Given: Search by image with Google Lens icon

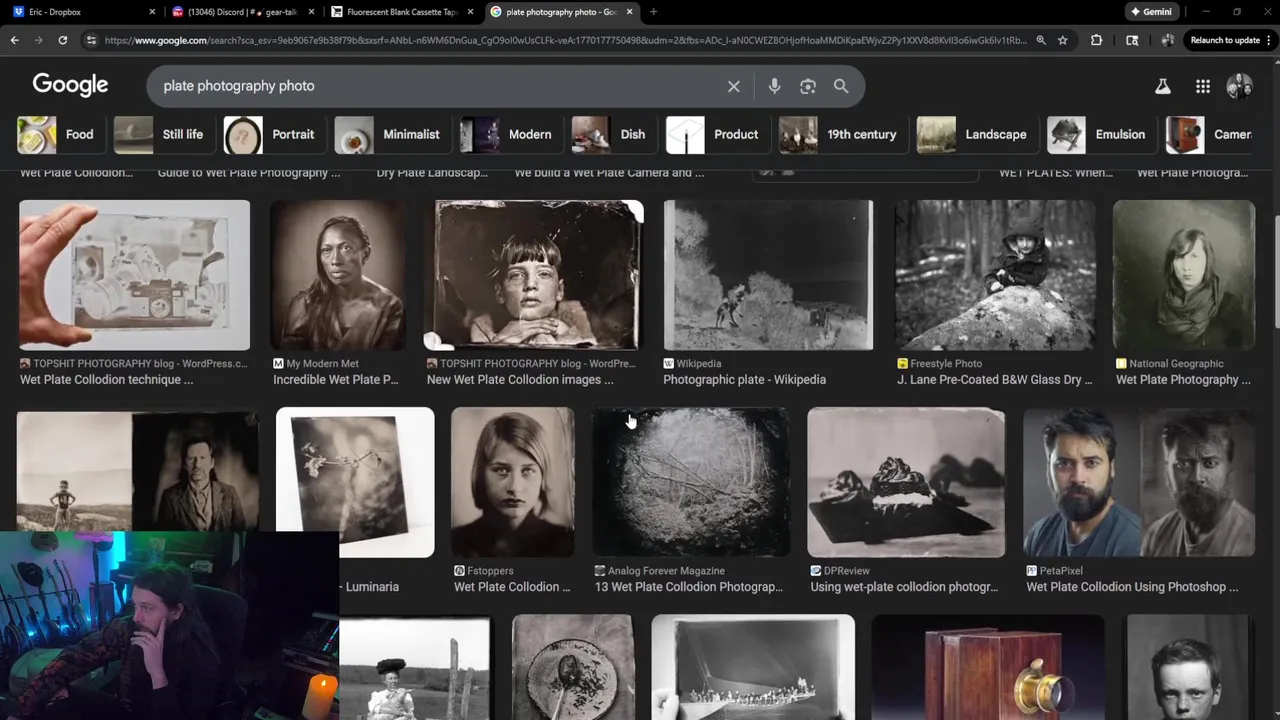Looking at the screenshot, I should pos(808,86).
